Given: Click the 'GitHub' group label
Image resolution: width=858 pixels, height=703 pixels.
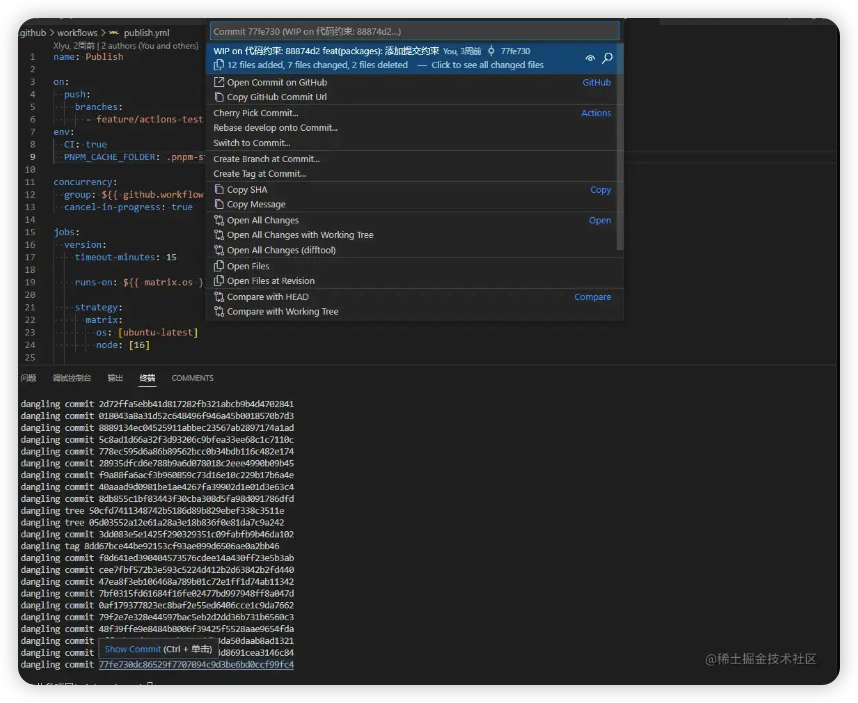Looking at the screenshot, I should coord(596,82).
